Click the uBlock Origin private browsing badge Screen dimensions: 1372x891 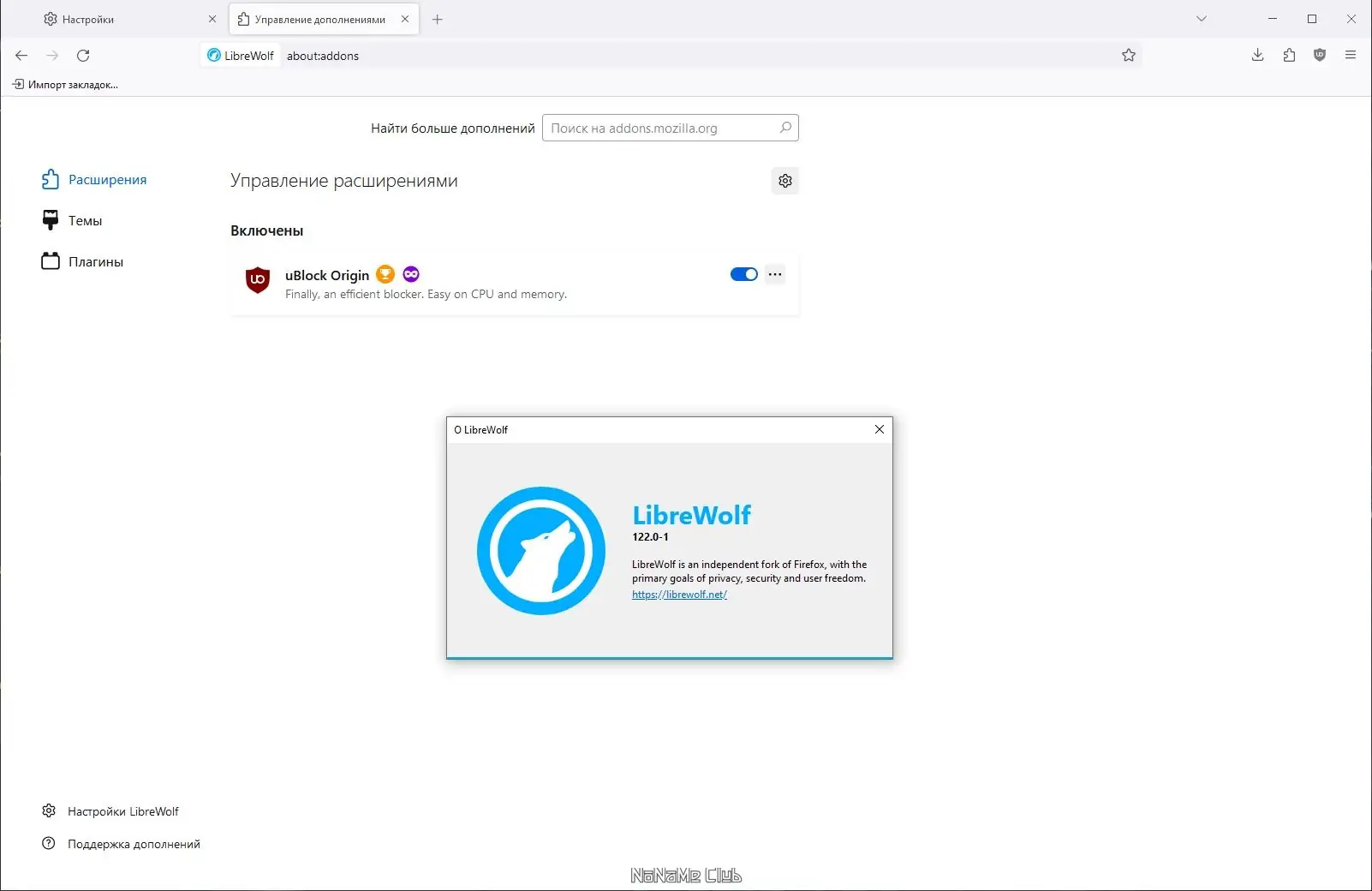pyautogui.click(x=411, y=274)
